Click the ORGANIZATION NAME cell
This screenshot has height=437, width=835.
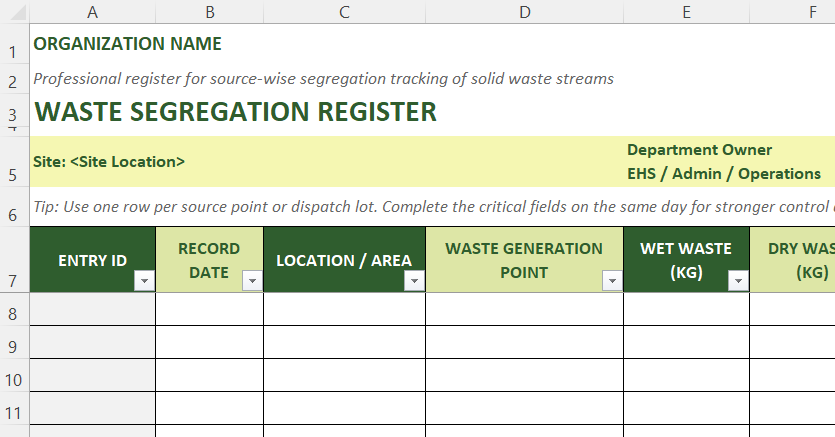pyautogui.click(x=127, y=44)
